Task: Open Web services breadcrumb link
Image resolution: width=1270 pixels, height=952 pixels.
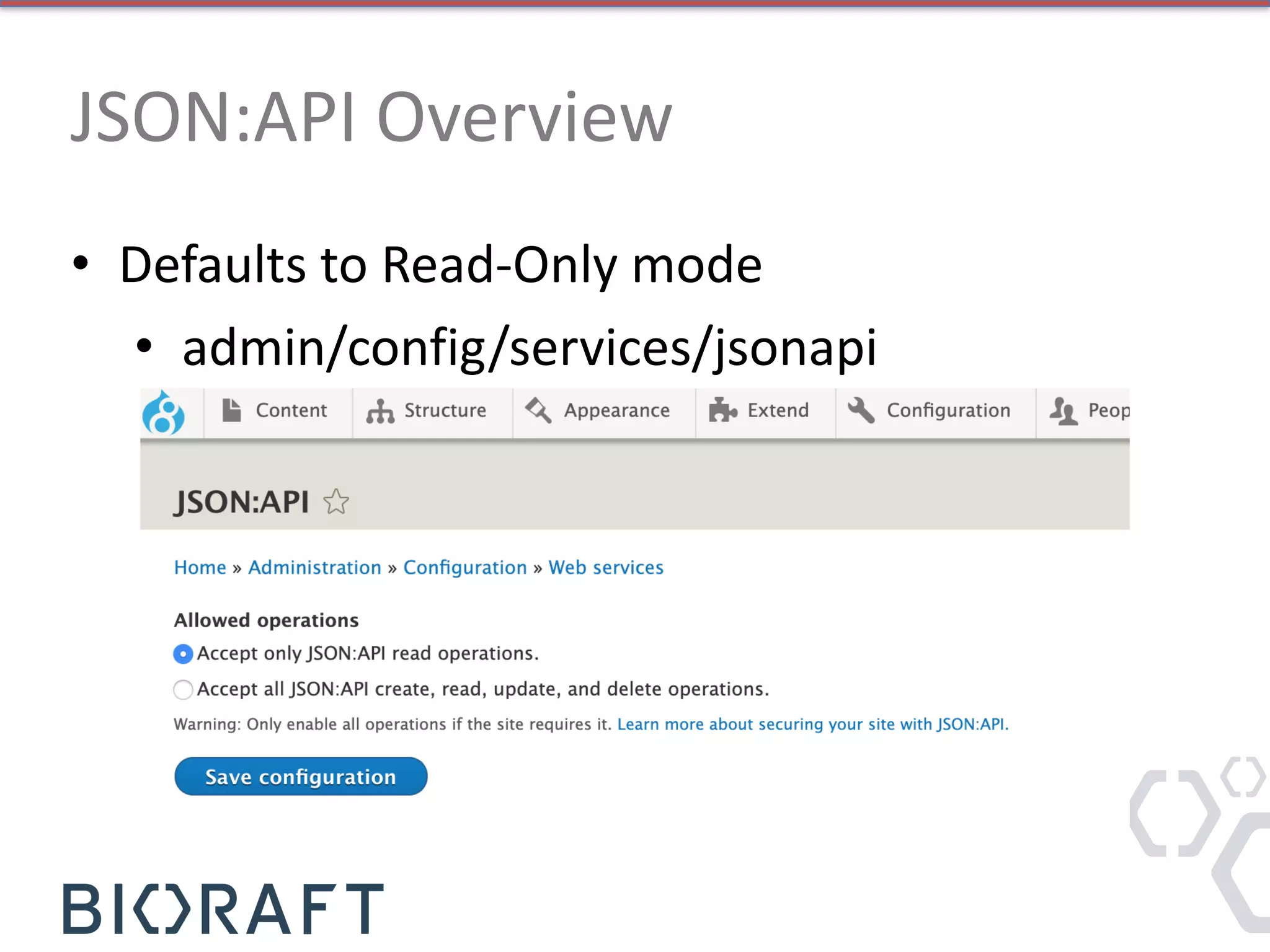Action: [606, 568]
